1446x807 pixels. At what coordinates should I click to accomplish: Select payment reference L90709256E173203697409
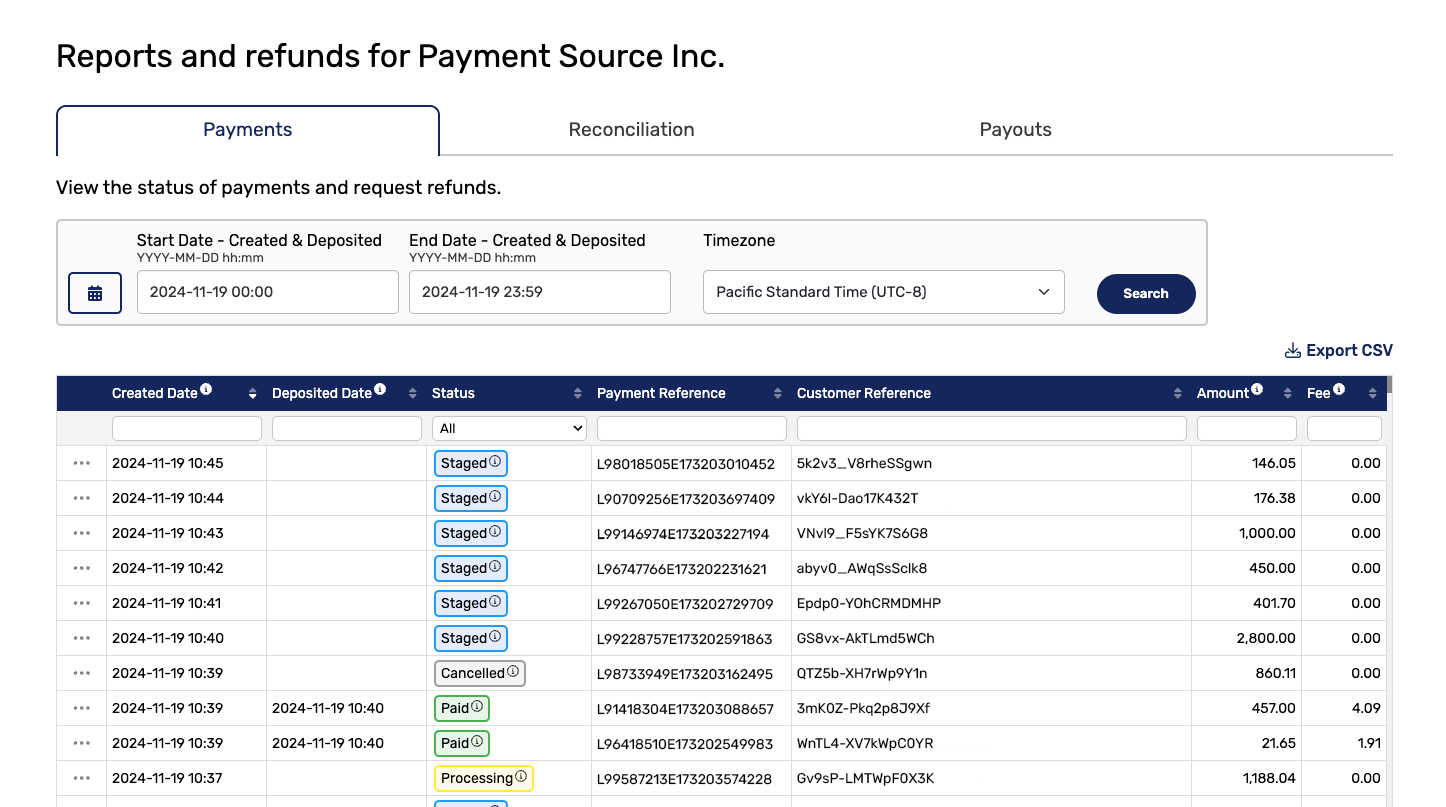point(686,498)
